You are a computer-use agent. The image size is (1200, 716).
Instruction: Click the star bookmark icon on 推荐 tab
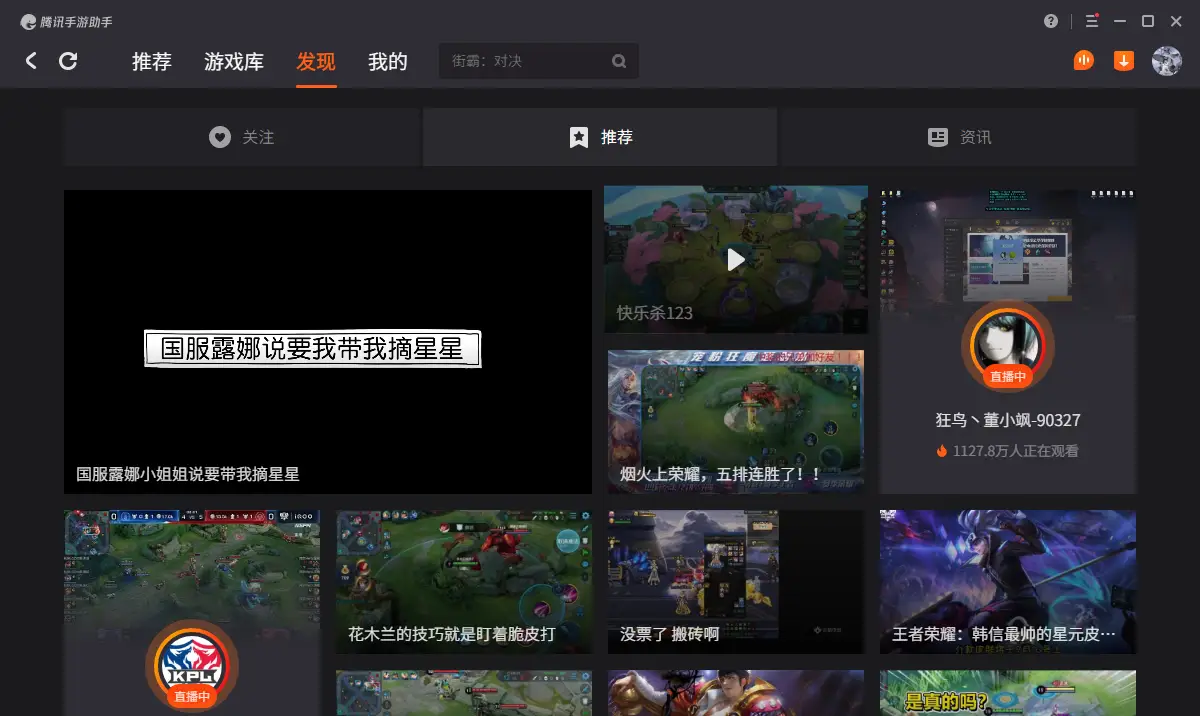coord(578,137)
